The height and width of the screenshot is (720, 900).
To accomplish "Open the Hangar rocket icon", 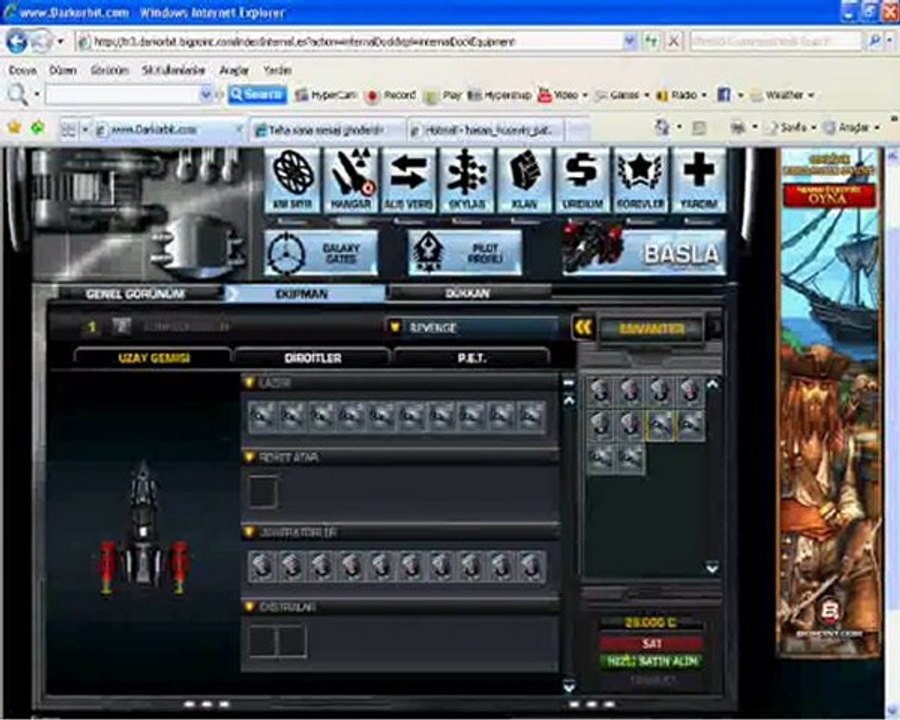I will [x=351, y=180].
